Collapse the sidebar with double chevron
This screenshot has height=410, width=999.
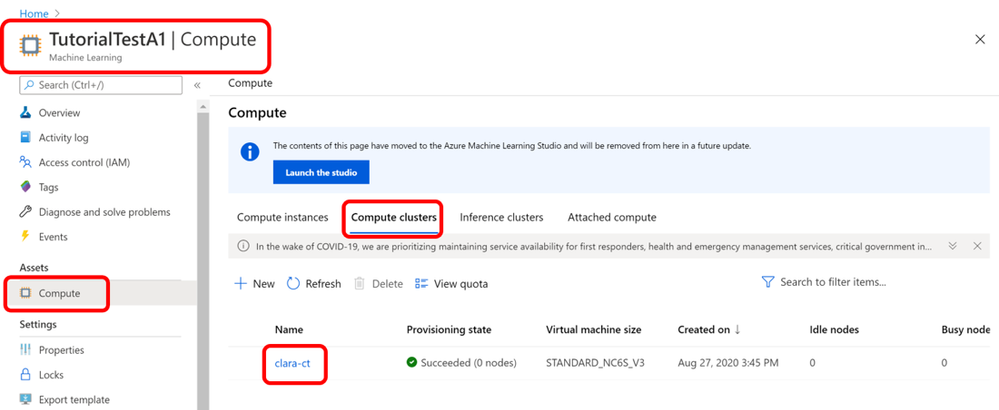point(198,85)
